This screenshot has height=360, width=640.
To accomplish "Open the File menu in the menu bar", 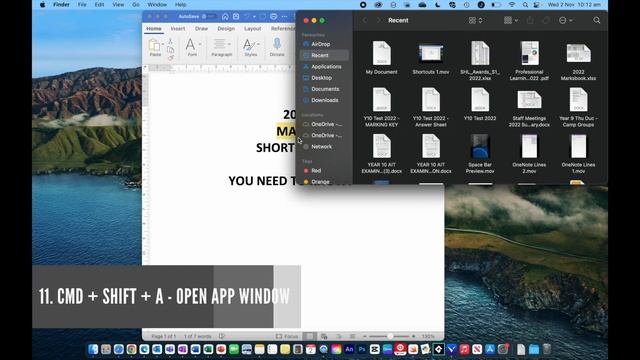I will 82,4.
